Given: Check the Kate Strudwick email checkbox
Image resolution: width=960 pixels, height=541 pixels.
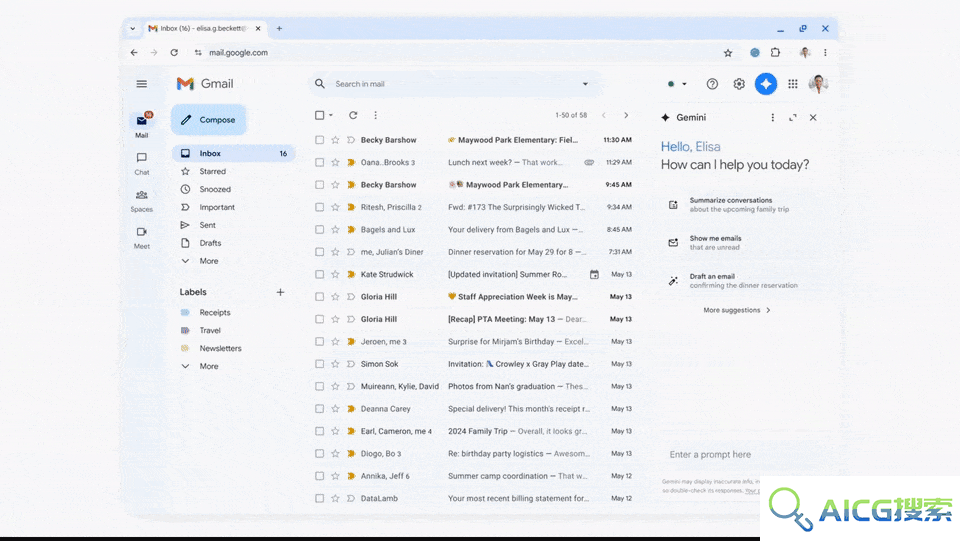Looking at the screenshot, I should 320,275.
